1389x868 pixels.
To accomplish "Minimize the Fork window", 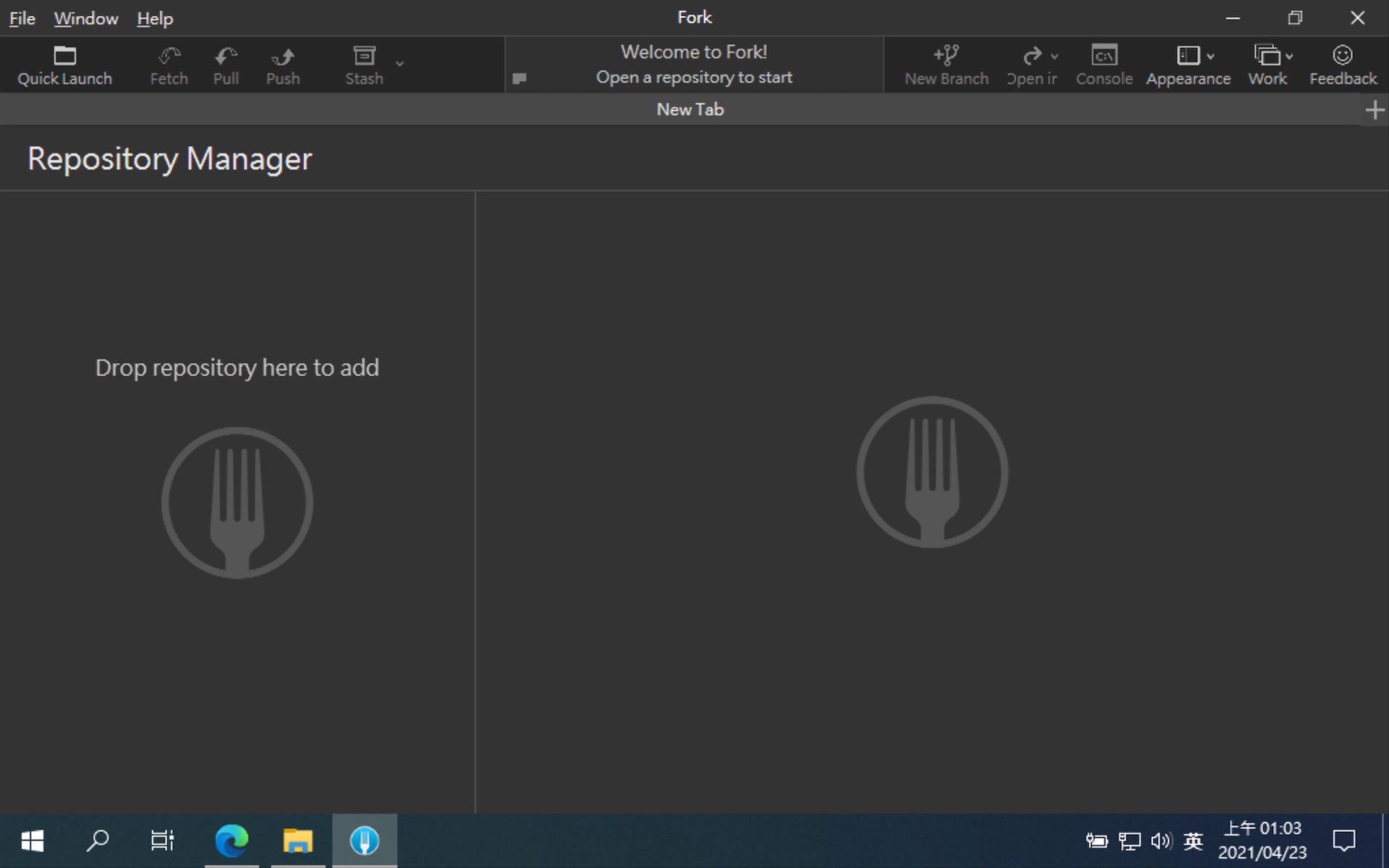I will click(x=1233, y=18).
